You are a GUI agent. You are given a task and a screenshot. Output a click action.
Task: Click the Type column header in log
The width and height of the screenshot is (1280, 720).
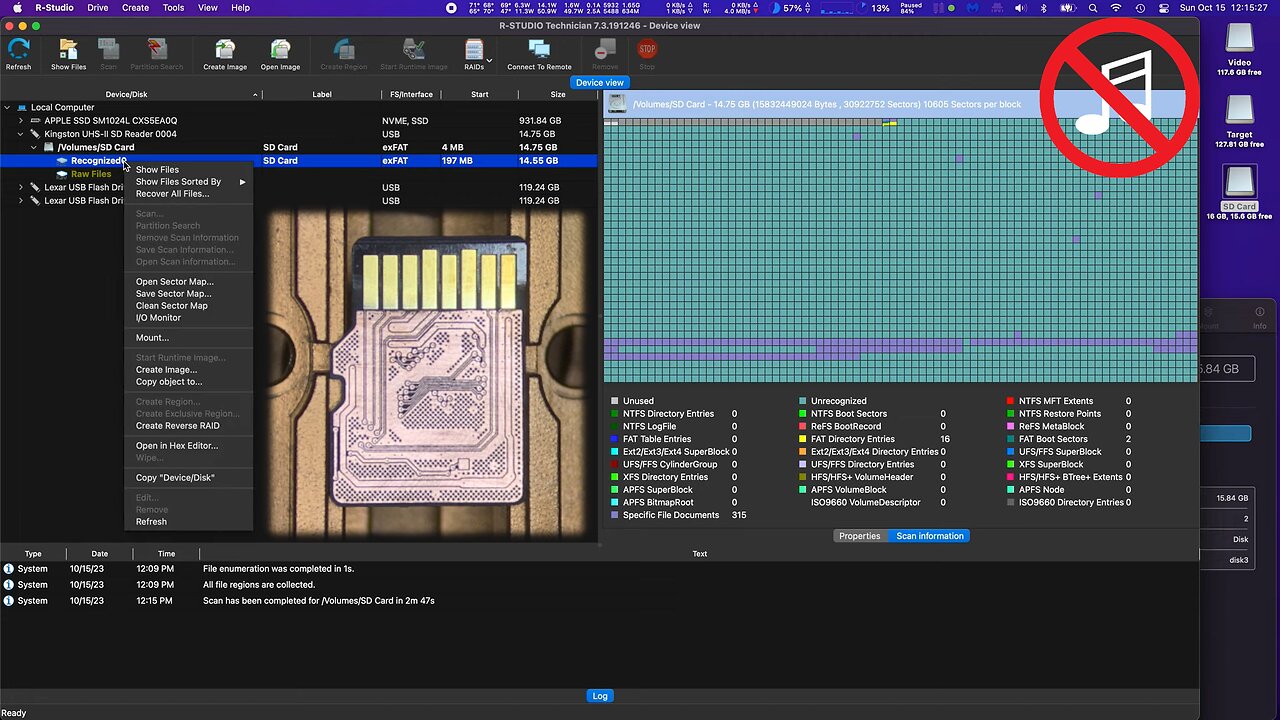pyautogui.click(x=33, y=554)
